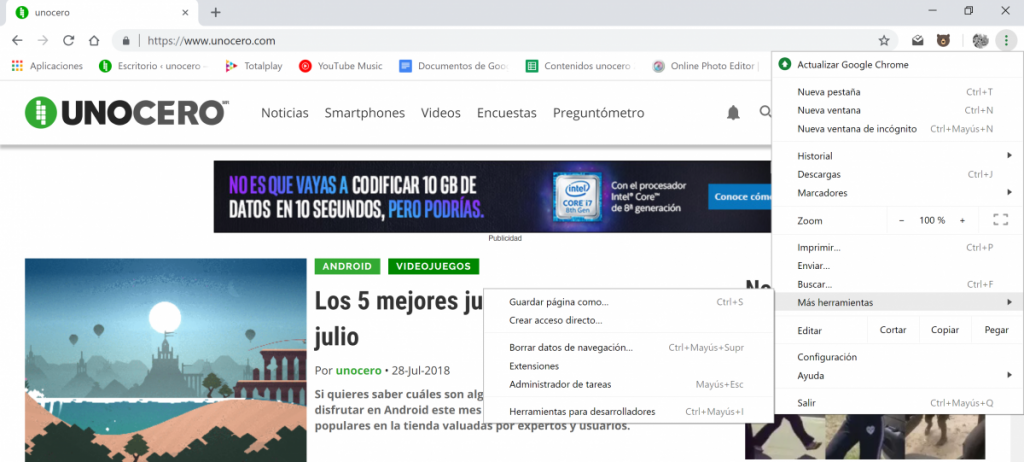
Task: Open Online Photo Editor bookmark
Action: 705,66
